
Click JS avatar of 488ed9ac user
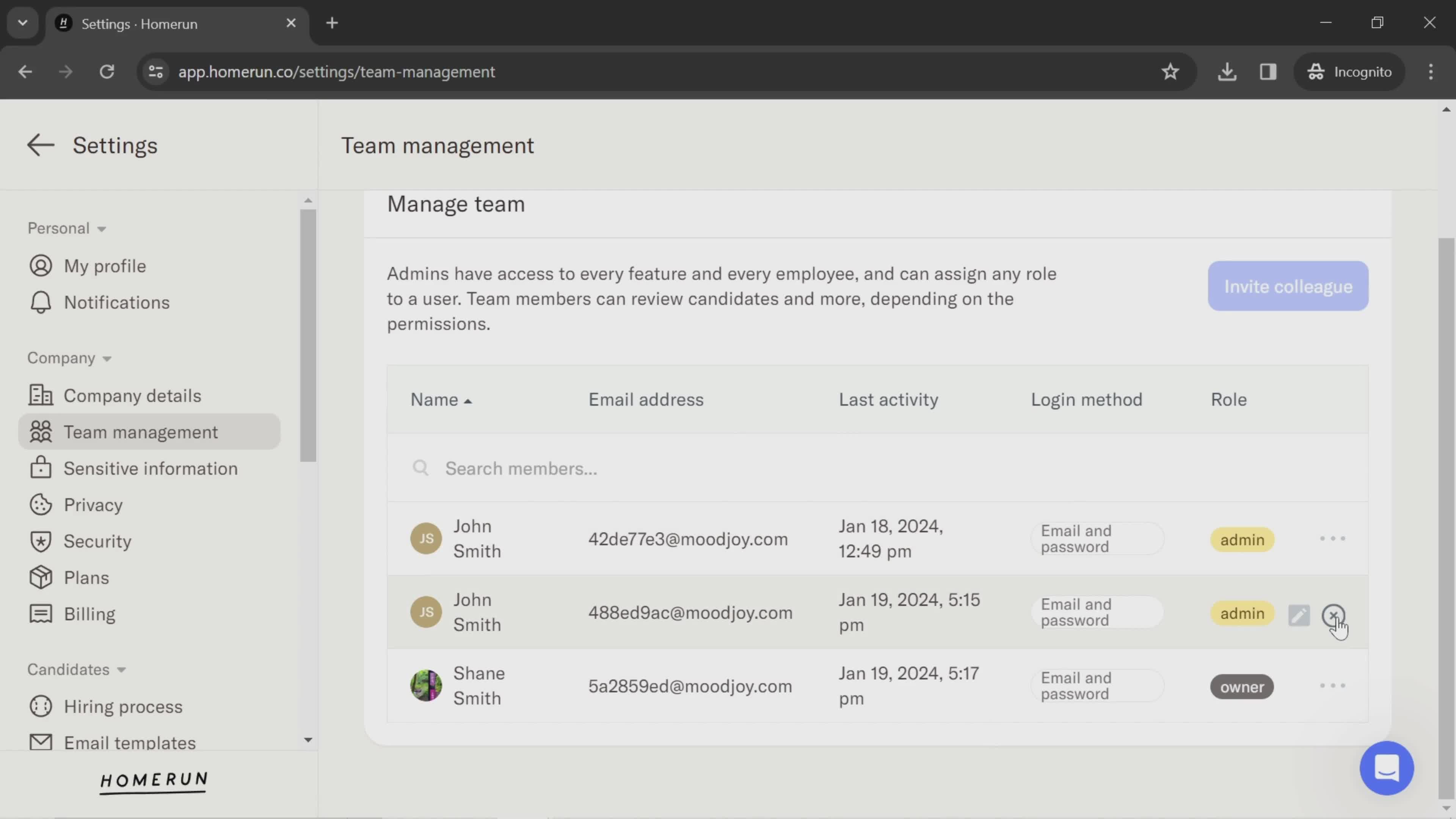point(425,612)
